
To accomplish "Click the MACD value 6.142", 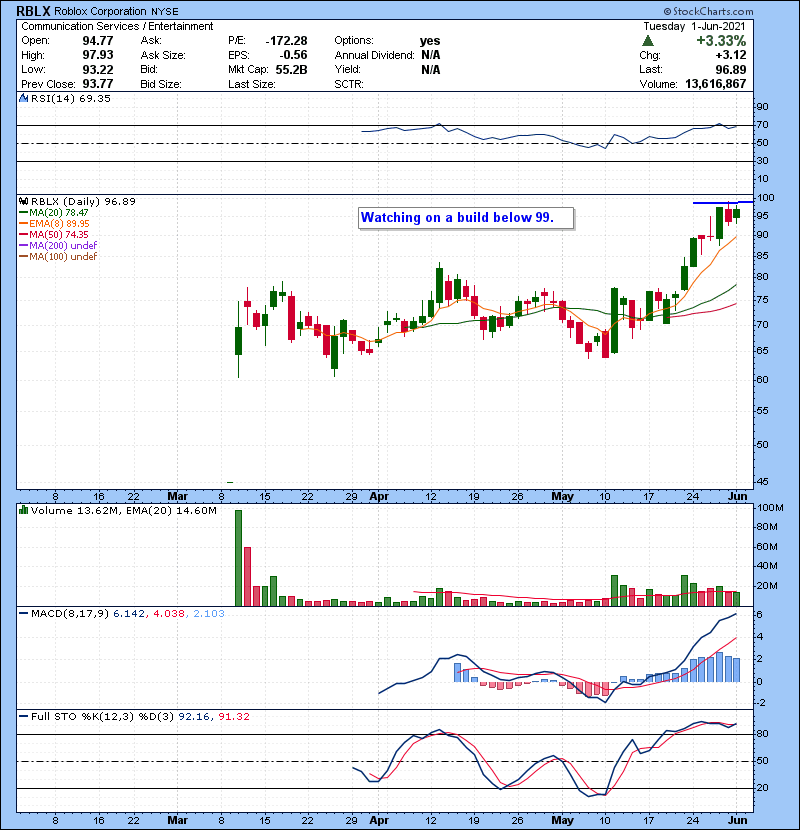I will coord(129,614).
